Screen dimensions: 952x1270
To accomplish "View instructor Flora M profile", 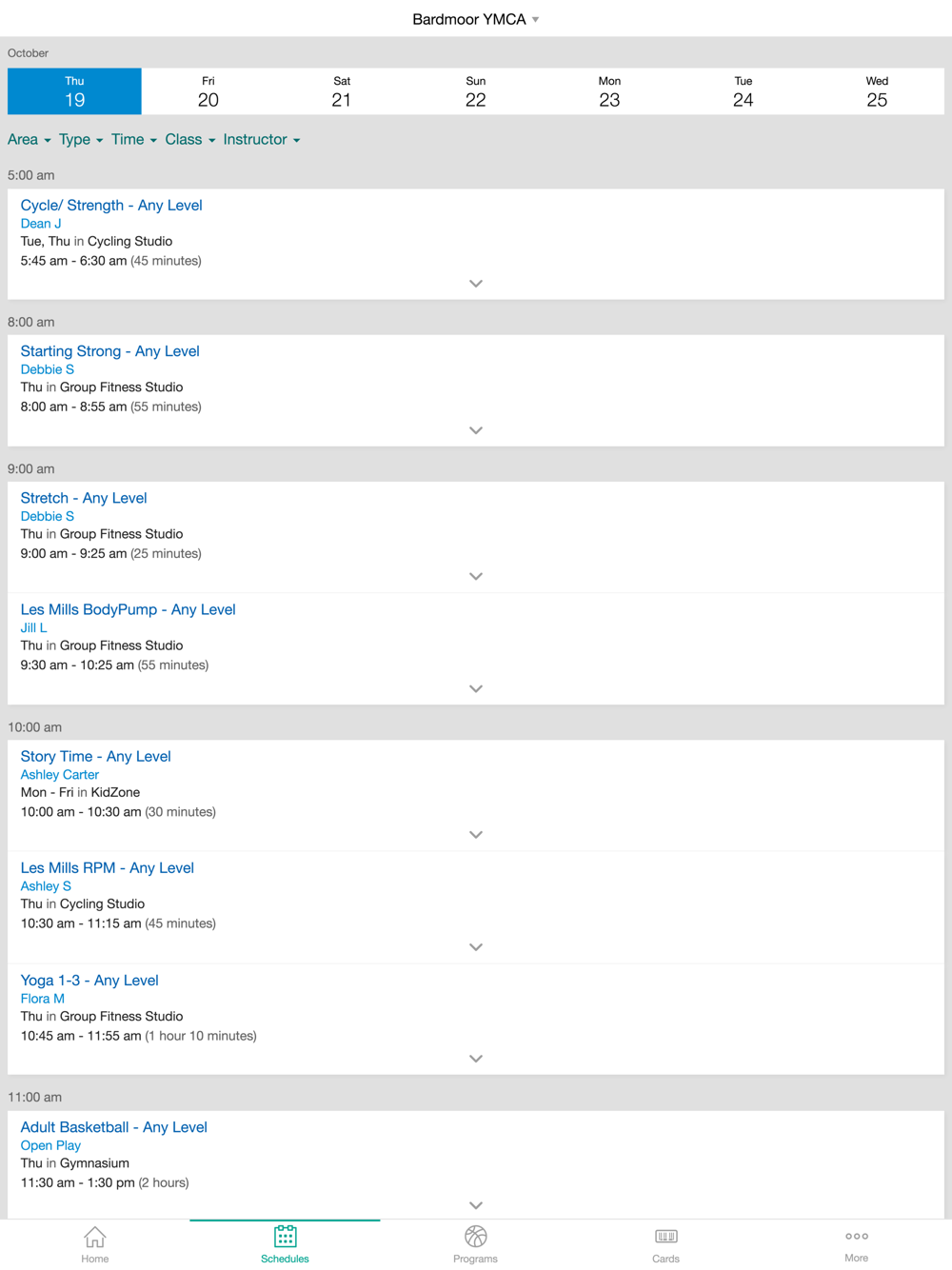I will [43, 999].
